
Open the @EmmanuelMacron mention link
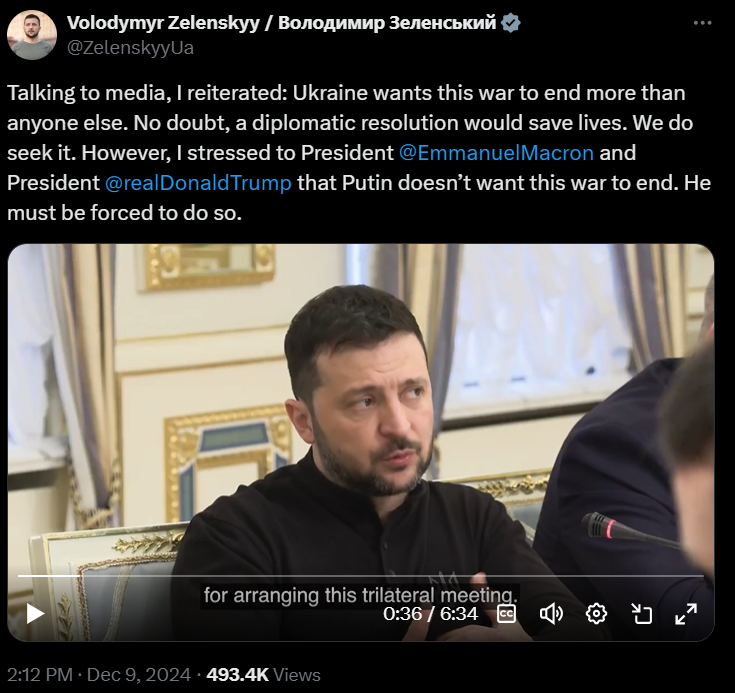point(496,153)
